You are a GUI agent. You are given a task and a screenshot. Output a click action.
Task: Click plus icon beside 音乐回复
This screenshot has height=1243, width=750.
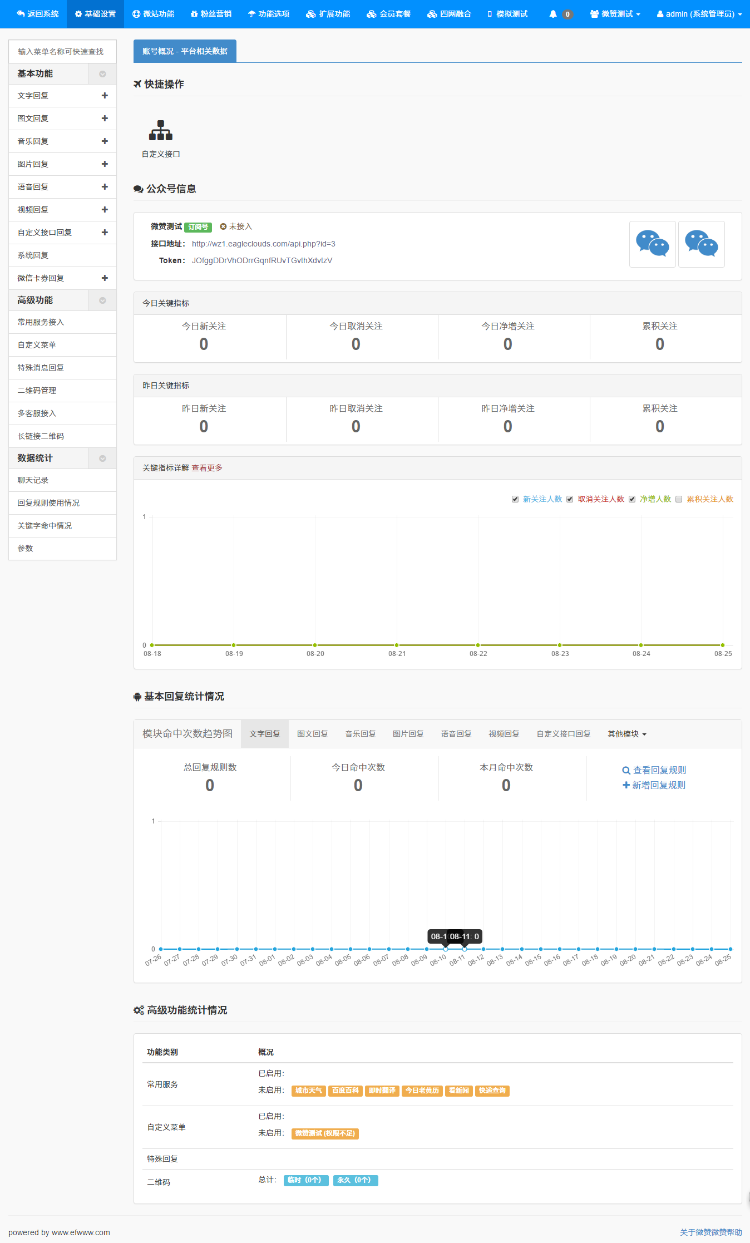(104, 141)
